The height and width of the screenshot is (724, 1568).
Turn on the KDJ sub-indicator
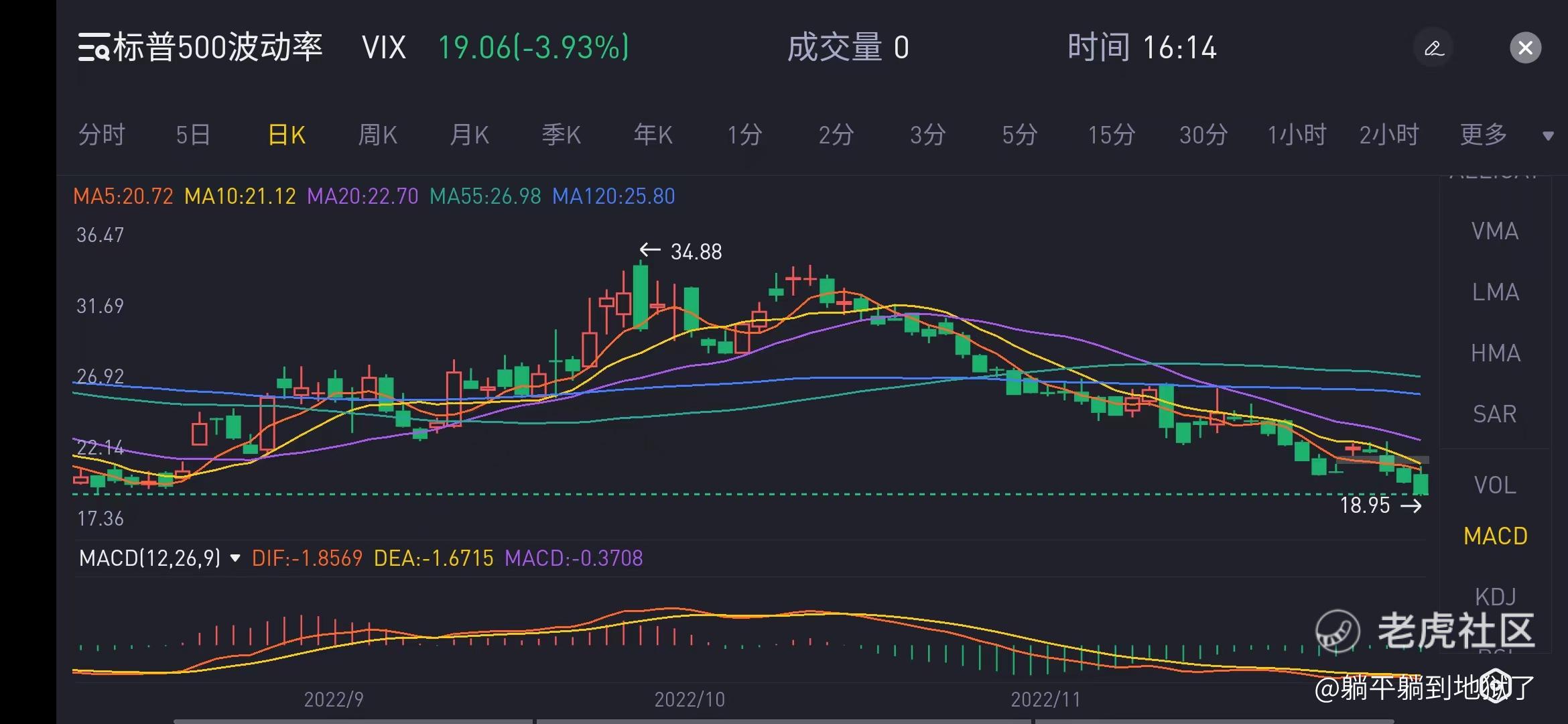coord(1495,596)
